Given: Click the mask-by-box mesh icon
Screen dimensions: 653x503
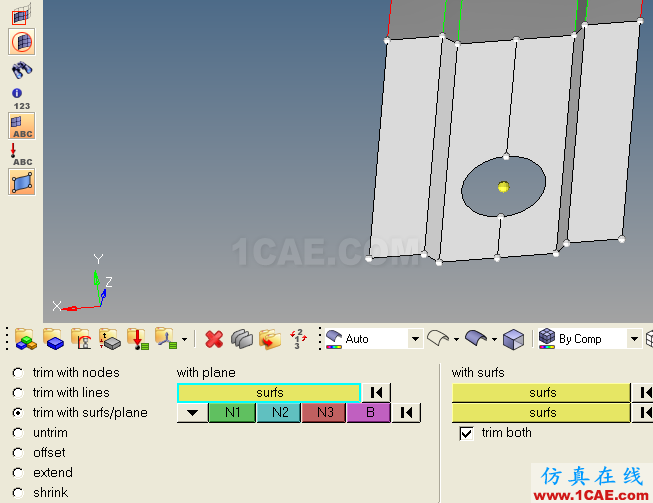Looking at the screenshot, I should coord(21,14).
